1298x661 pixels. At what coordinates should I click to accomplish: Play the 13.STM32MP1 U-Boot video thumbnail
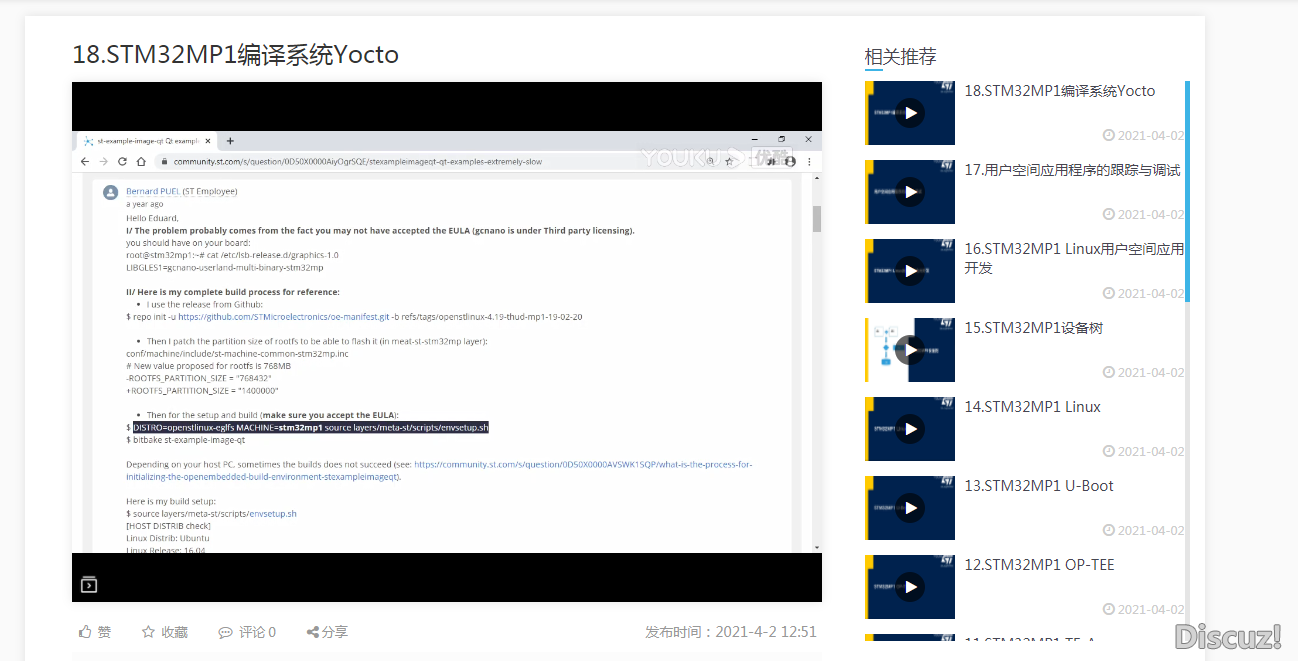[x=909, y=508]
